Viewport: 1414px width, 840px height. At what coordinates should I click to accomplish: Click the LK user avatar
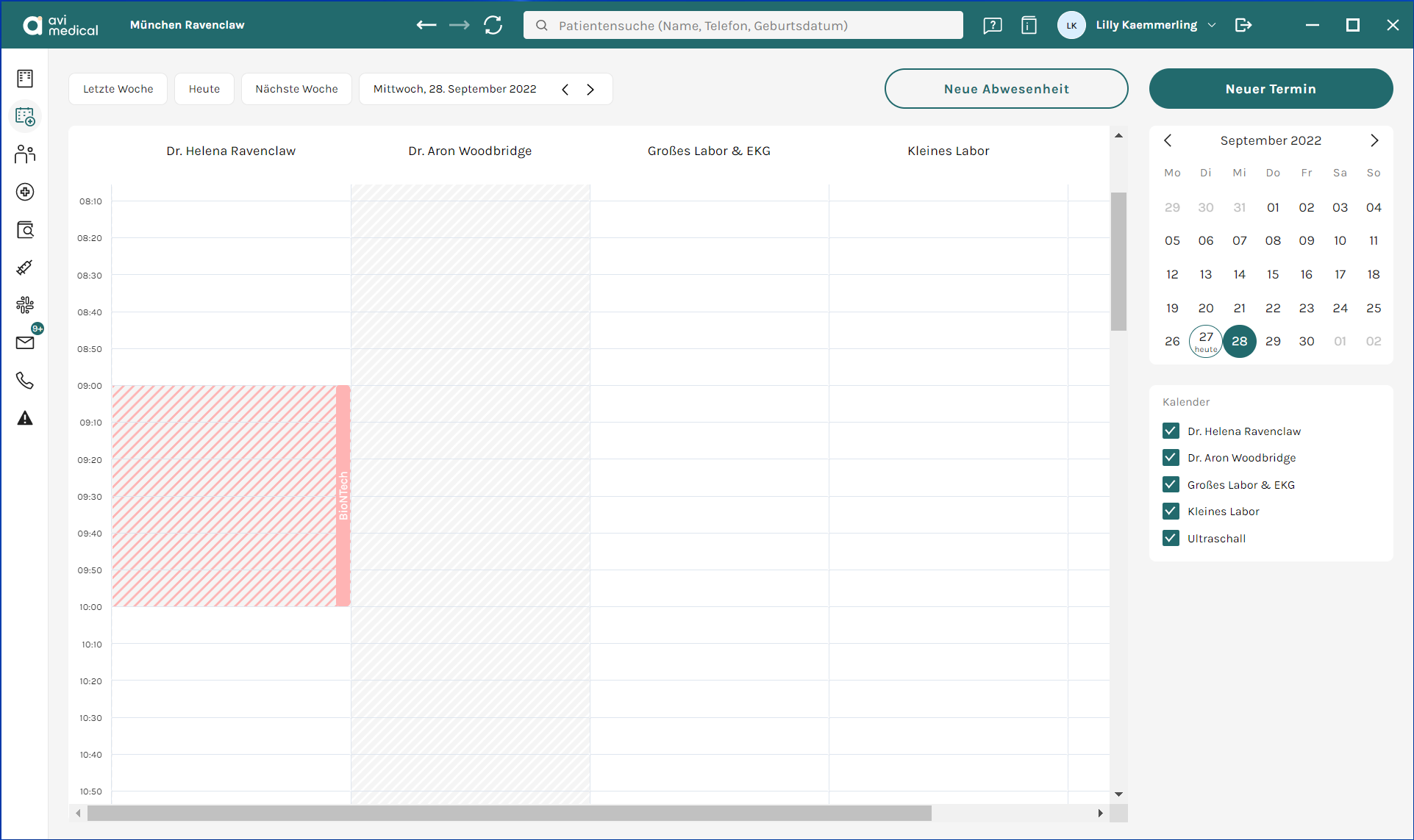tap(1071, 25)
